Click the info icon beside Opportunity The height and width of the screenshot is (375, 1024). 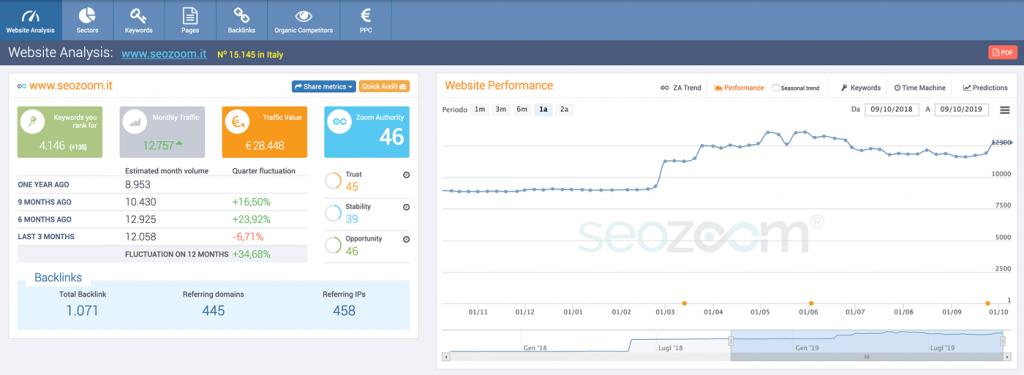[x=406, y=239]
